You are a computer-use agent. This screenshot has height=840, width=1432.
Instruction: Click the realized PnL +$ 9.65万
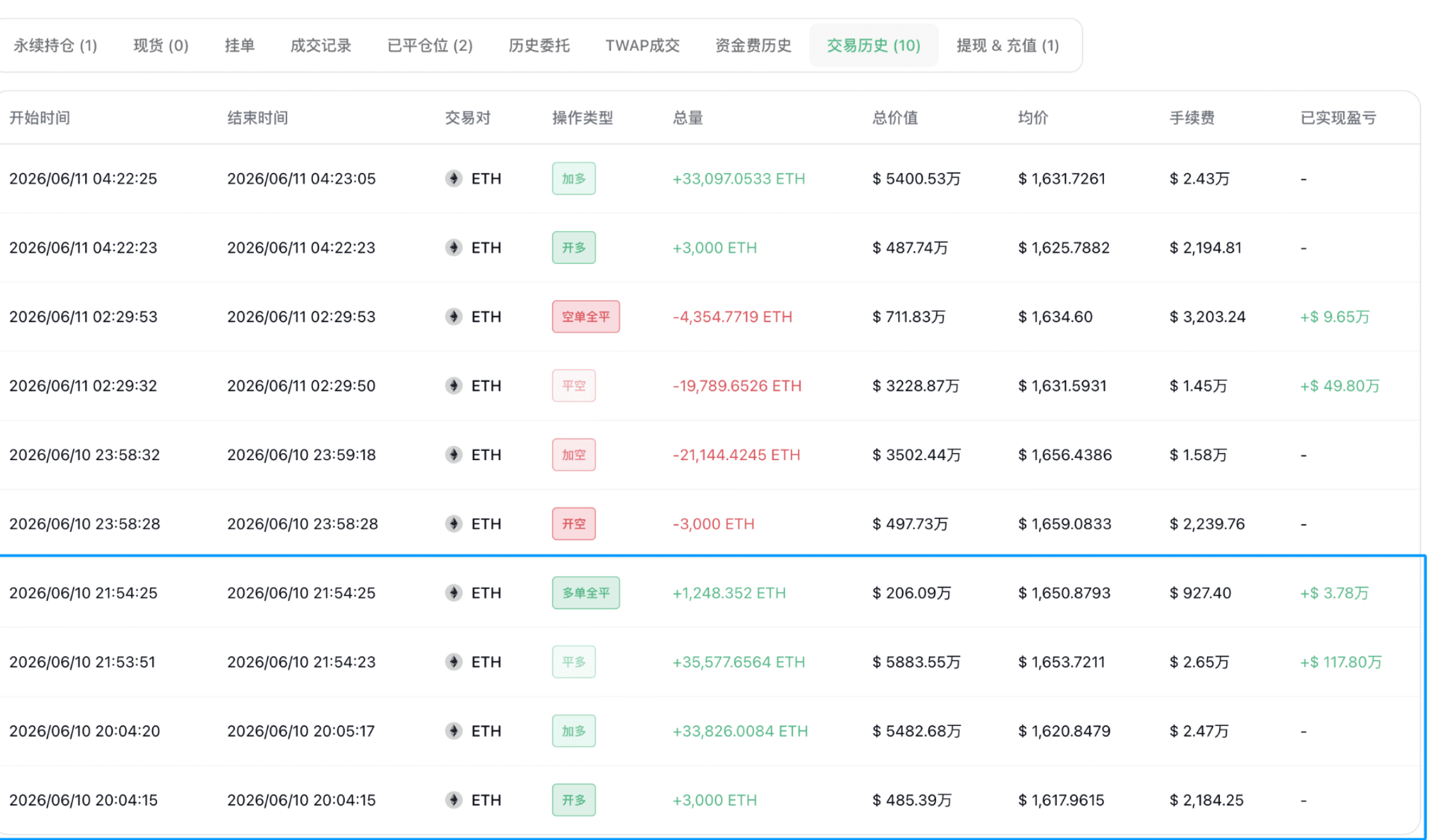pyautogui.click(x=1335, y=317)
